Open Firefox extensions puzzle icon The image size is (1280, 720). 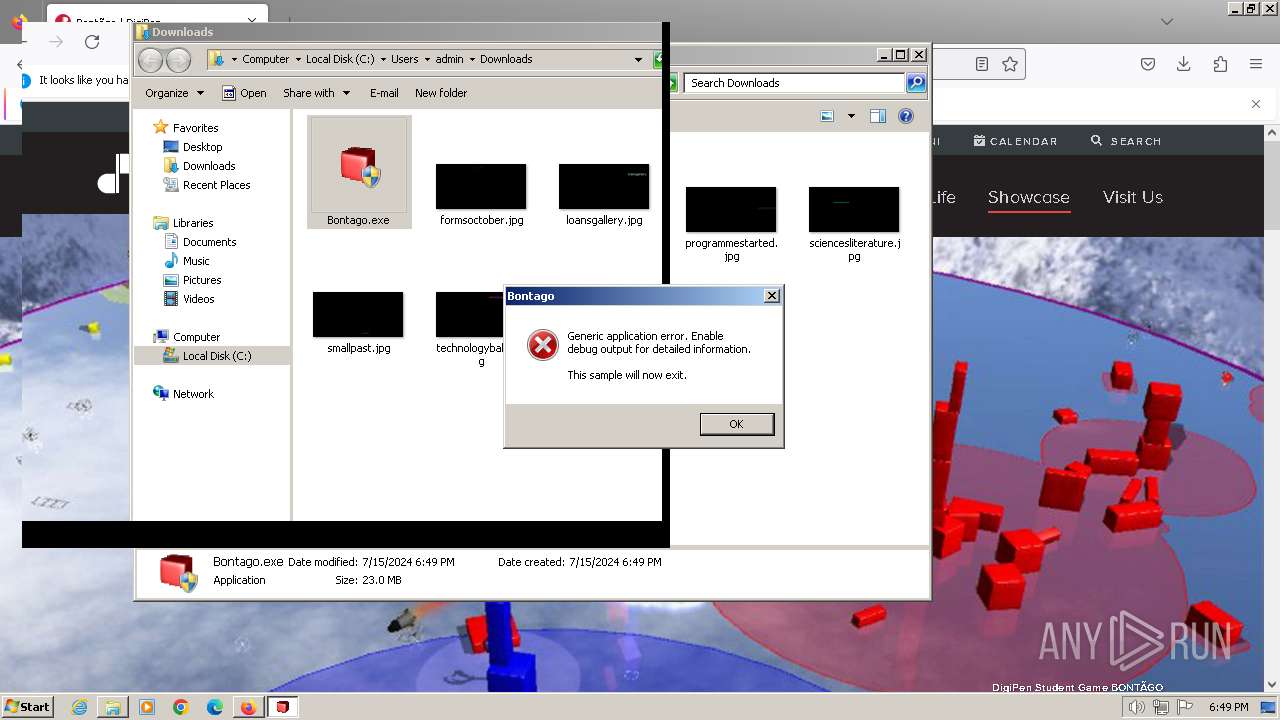click(1220, 64)
